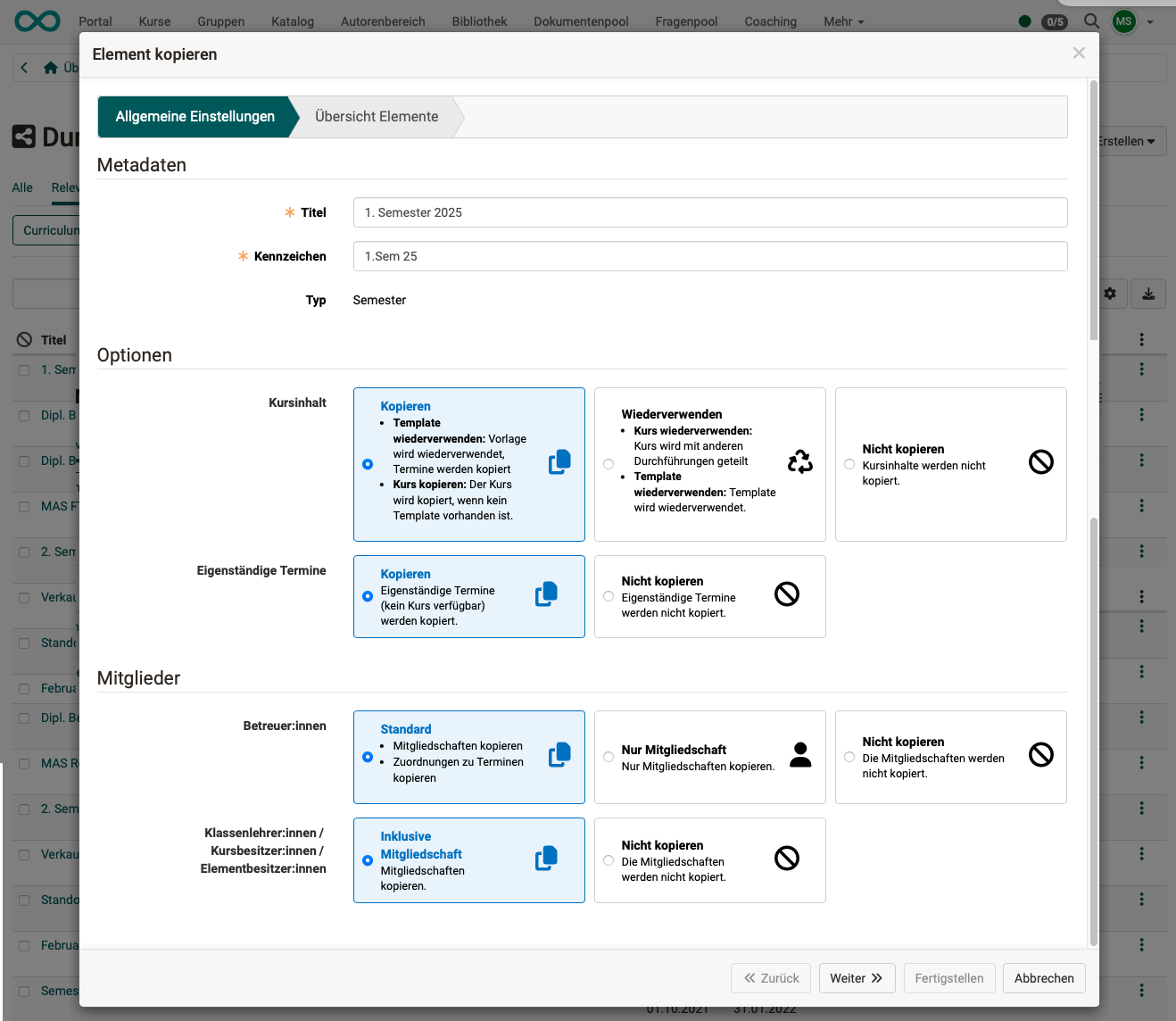Click the recycle icon in Wiederverwenden option
The image size is (1176, 1021).
799,462
